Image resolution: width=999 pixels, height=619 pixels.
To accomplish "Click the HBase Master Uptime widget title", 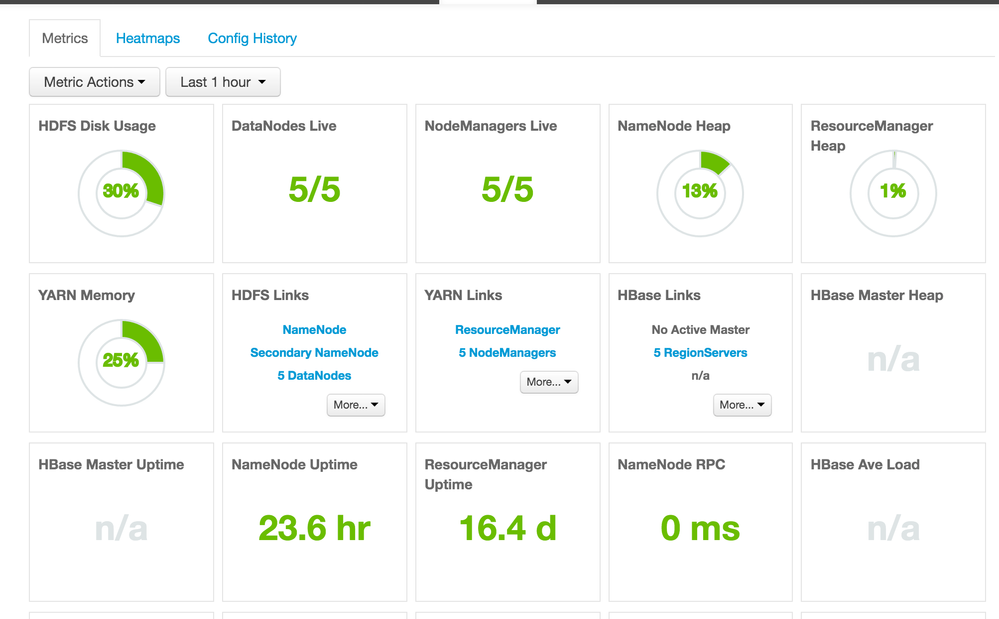I will click(x=111, y=465).
